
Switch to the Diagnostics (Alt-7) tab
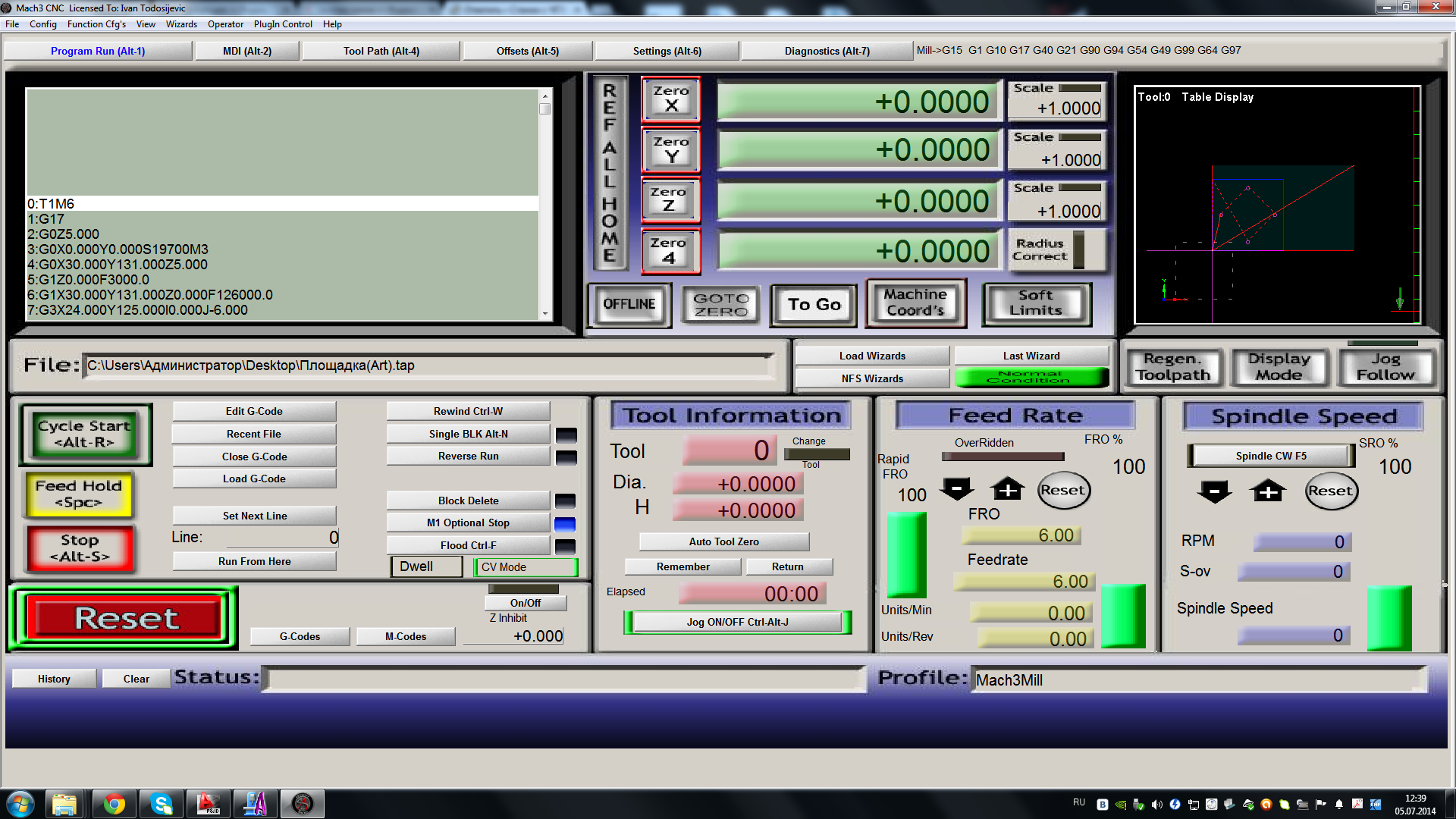coord(827,51)
